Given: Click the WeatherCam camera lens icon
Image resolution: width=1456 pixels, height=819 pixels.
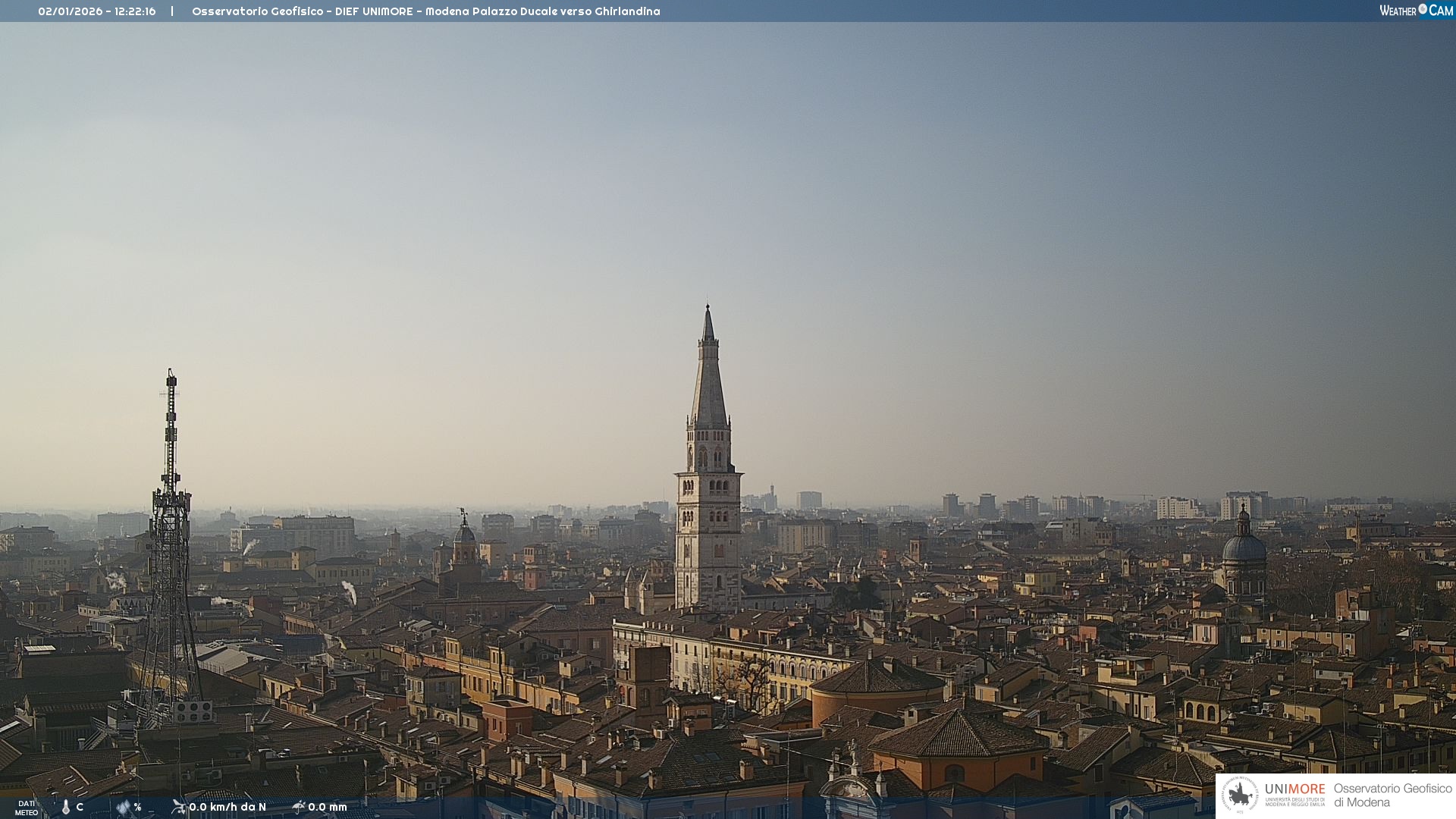Looking at the screenshot, I should tap(1423, 9).
